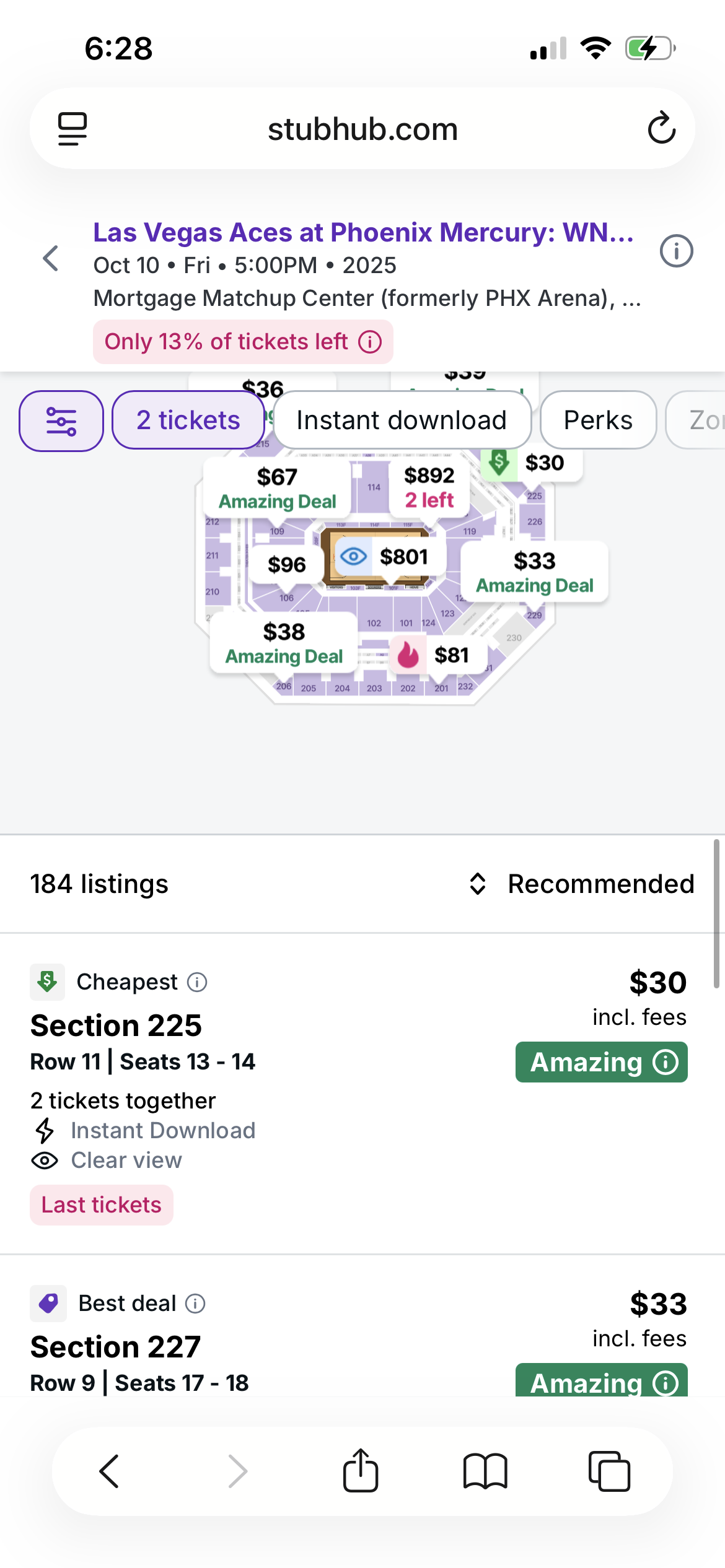Open Safari tabs overview icon
The width and height of the screenshot is (725, 1568).
point(609,1471)
